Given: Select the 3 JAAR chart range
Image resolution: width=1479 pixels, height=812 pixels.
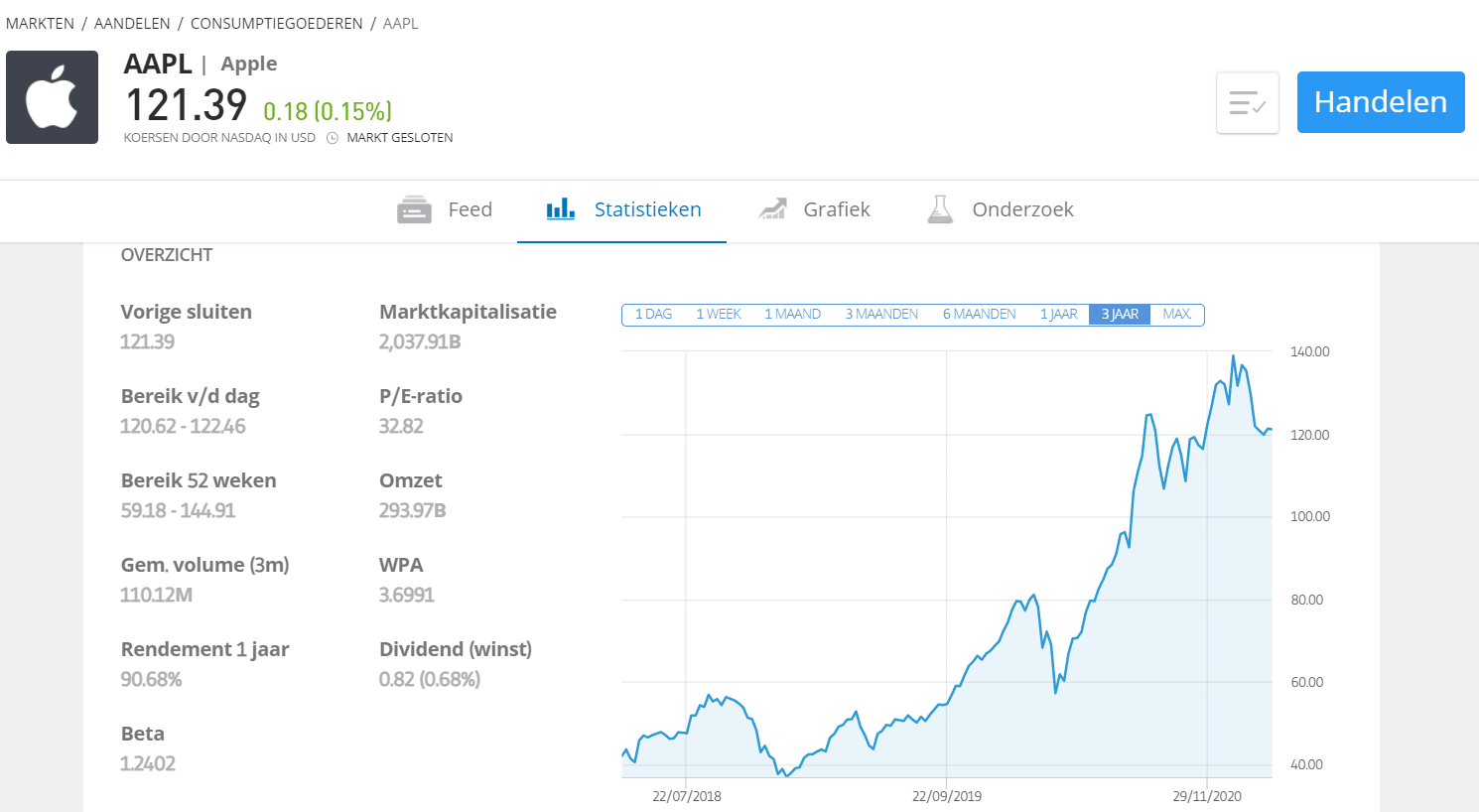Looking at the screenshot, I should click(x=1120, y=315).
